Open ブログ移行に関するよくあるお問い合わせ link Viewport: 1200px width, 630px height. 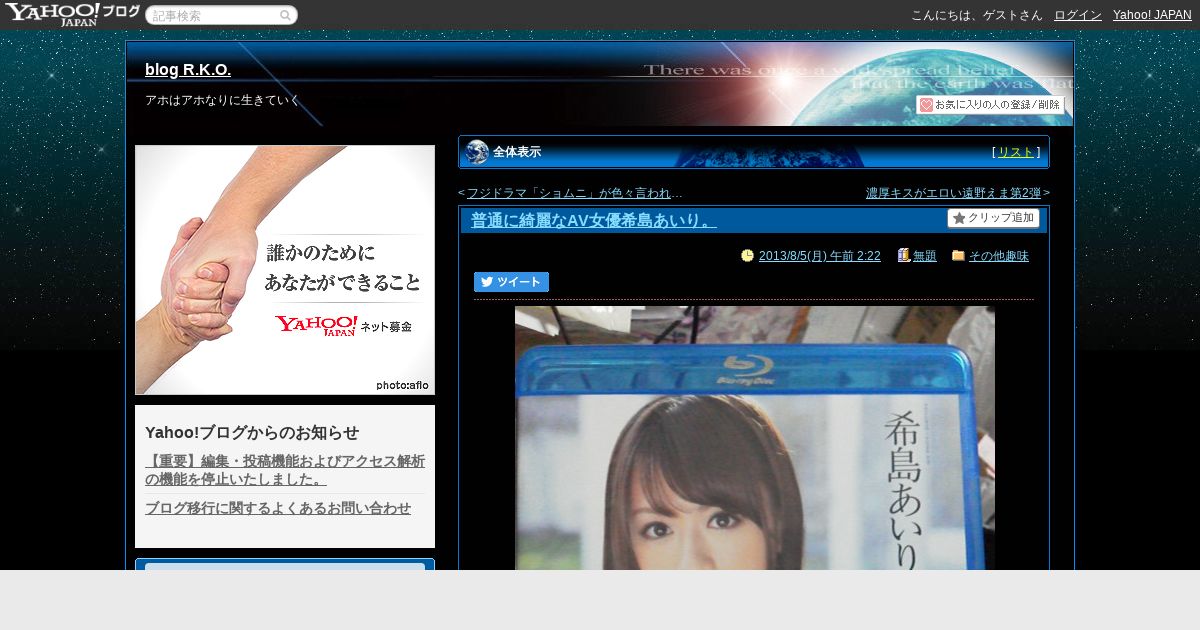(278, 508)
